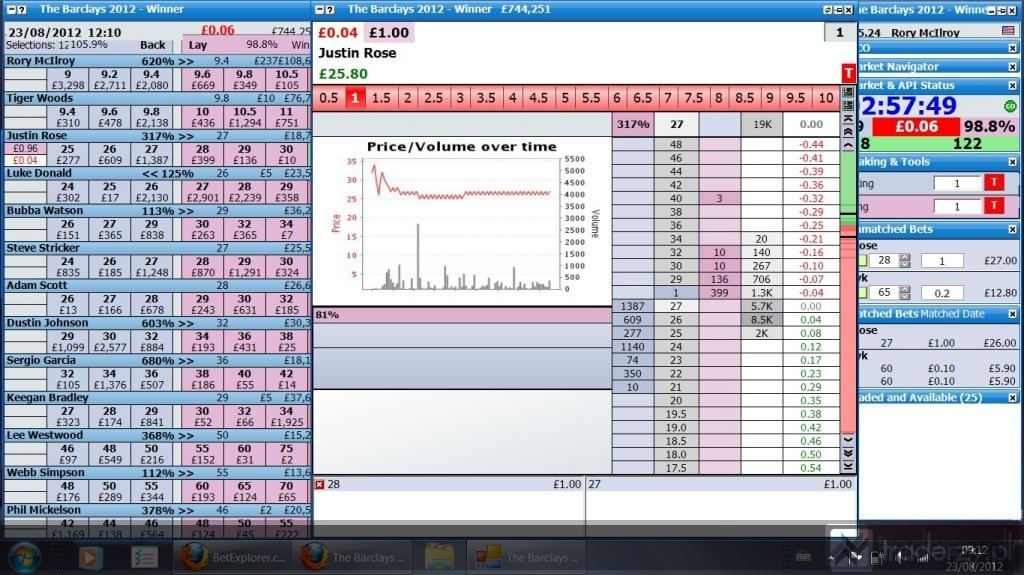Collapse the Matched Bets panel
The image size is (1024, 575).
click(x=1013, y=314)
